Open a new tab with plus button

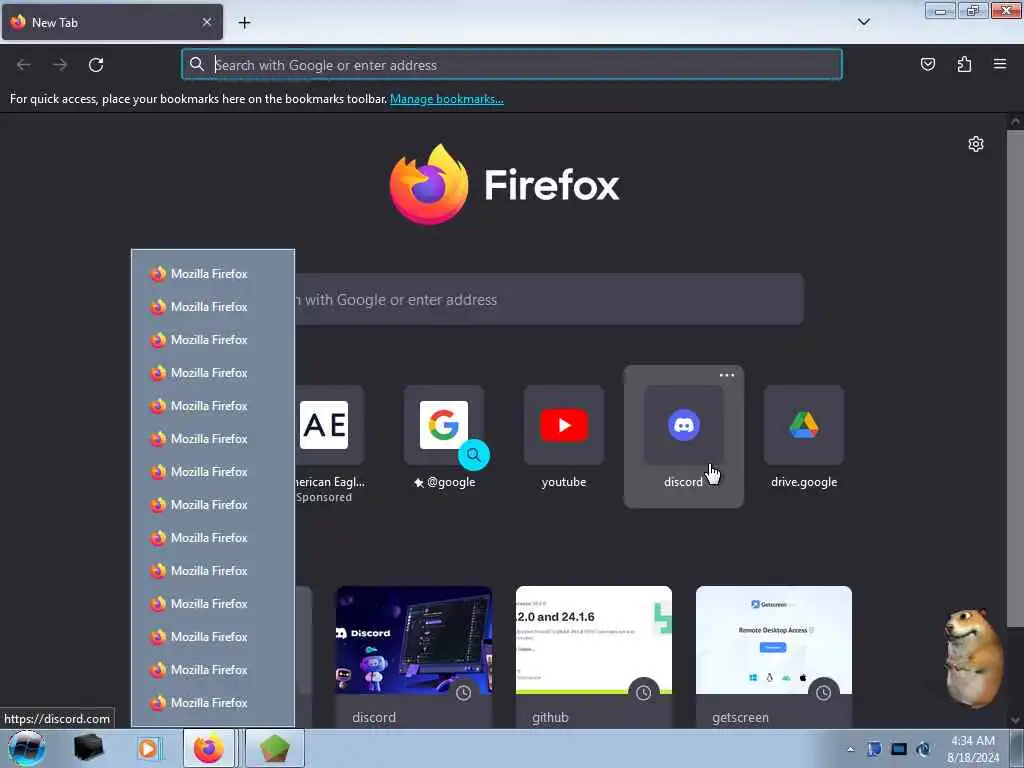pos(244,23)
